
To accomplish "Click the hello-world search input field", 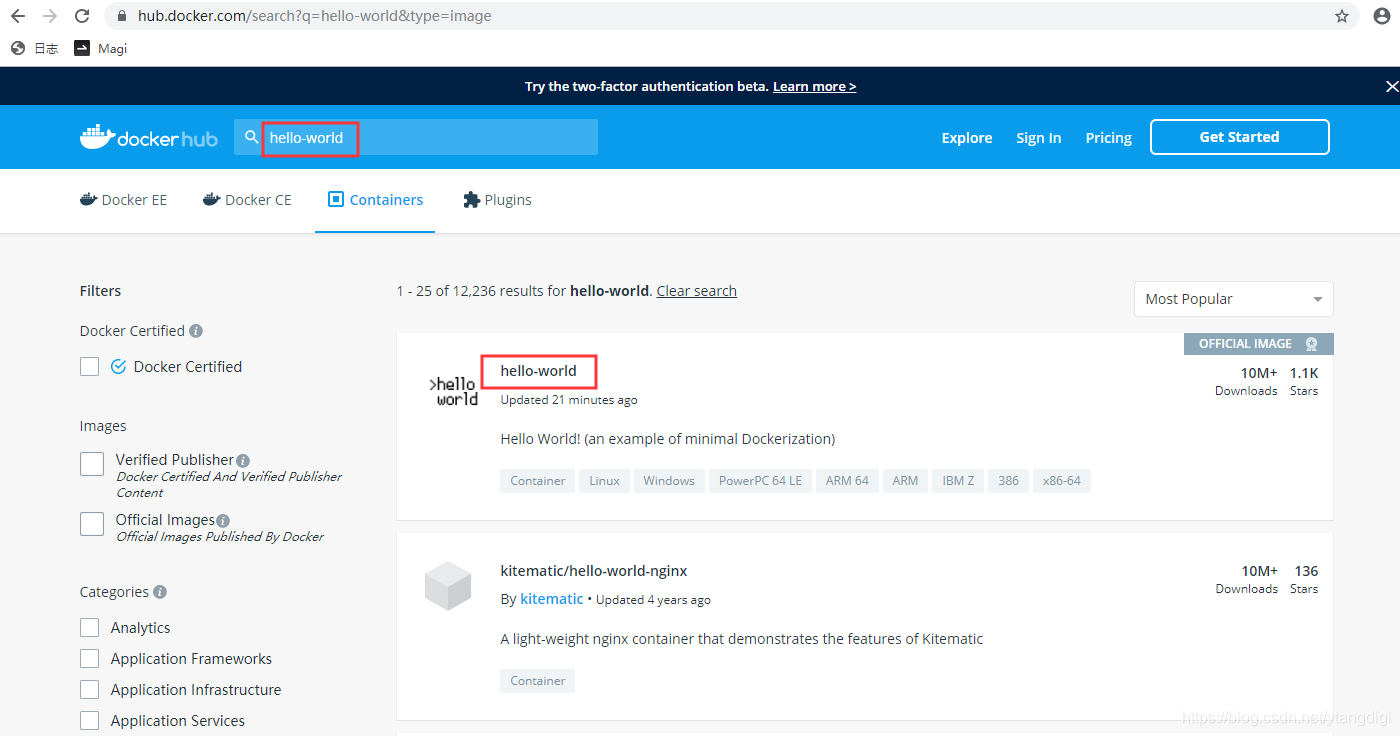I will (416, 137).
